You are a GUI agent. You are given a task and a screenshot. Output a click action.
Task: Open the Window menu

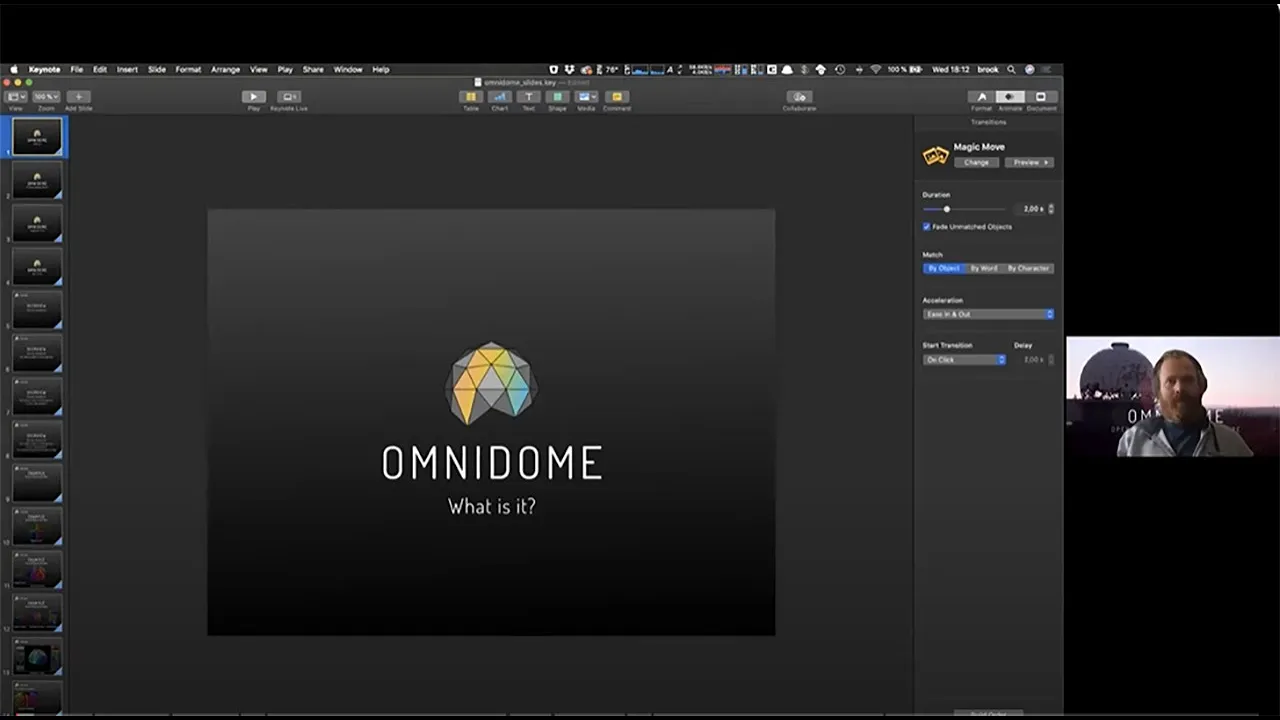click(x=348, y=70)
